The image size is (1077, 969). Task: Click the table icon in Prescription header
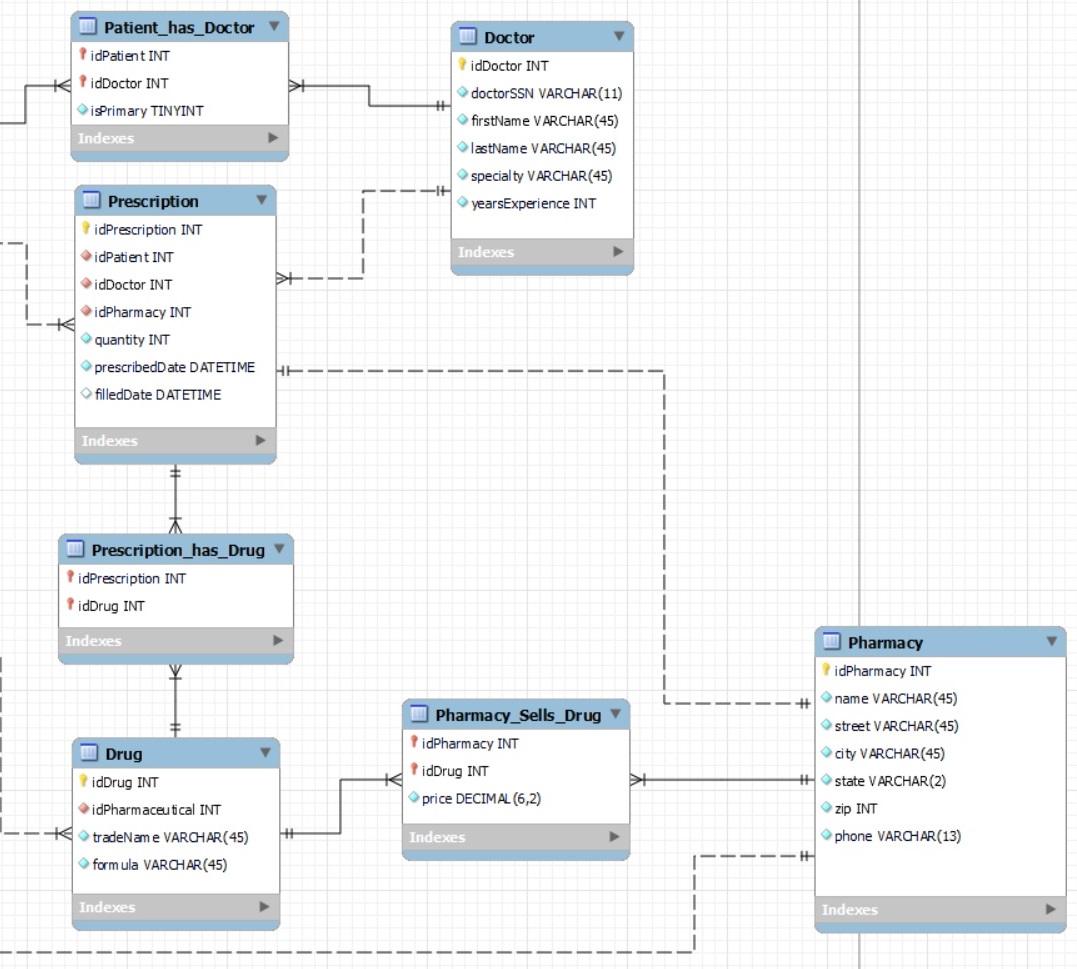tap(91, 200)
